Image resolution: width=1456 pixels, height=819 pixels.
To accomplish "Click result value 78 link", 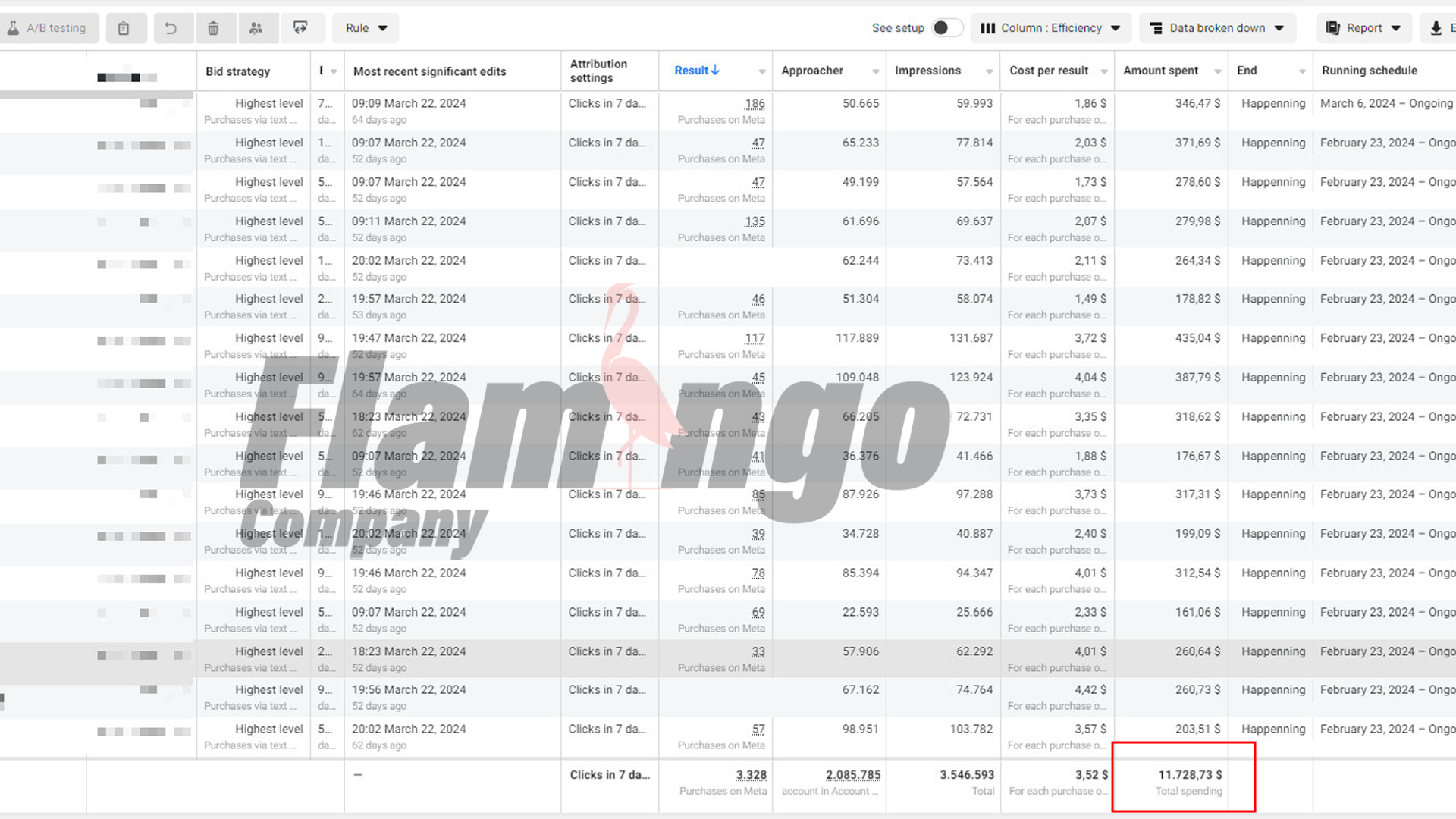I will click(758, 573).
